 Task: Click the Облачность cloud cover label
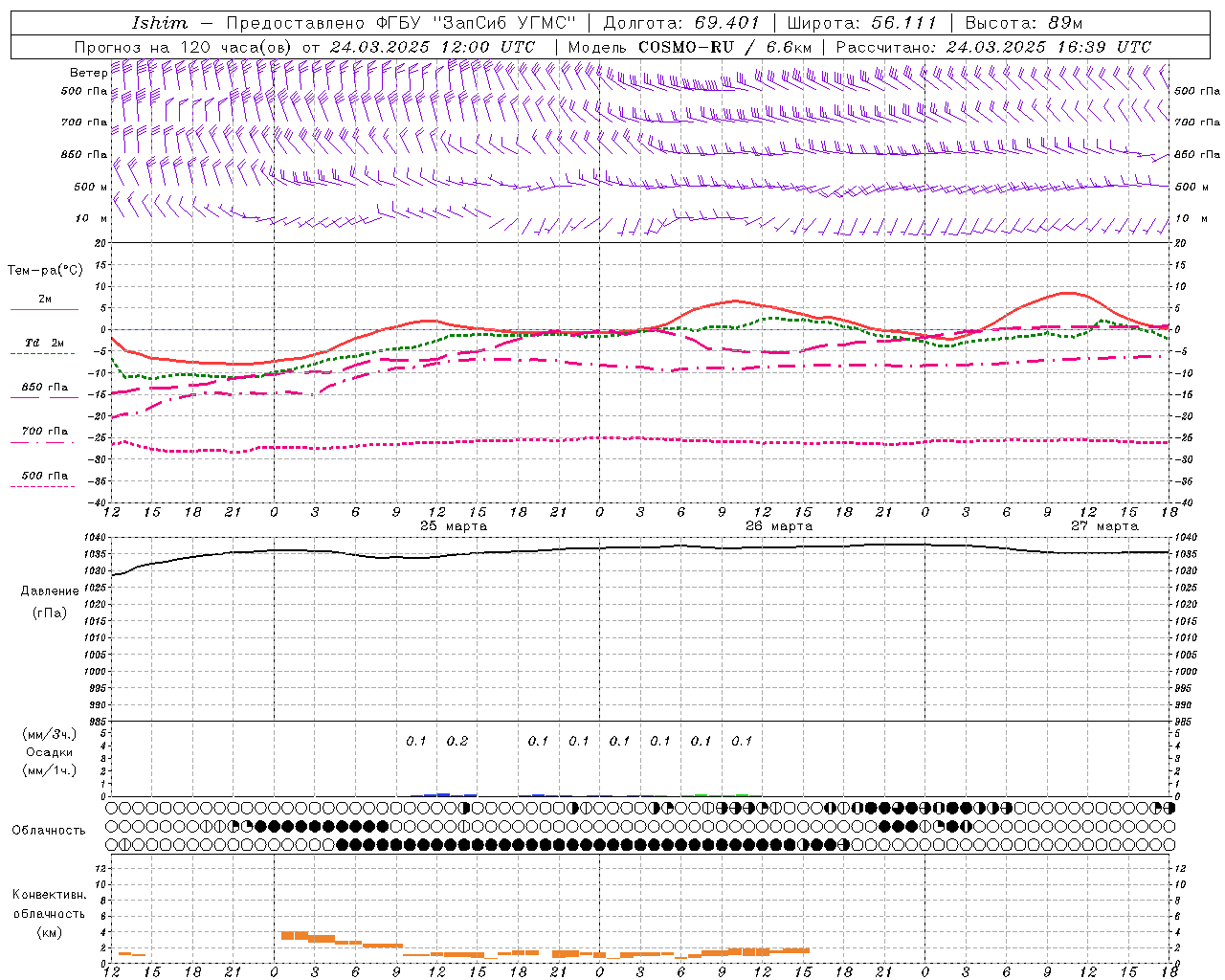49,830
